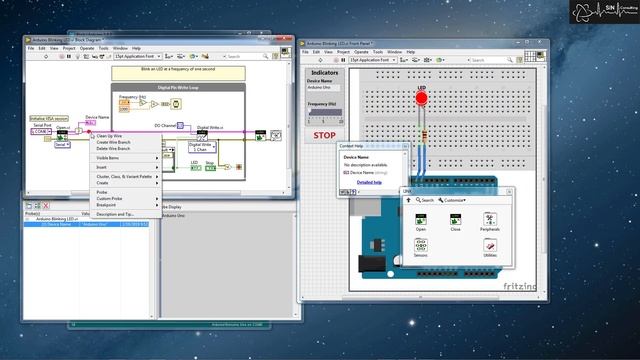Click Run arrow in Block Diagram toolbar
Image resolution: width=640 pixels, height=360 pixels.
tap(46, 56)
